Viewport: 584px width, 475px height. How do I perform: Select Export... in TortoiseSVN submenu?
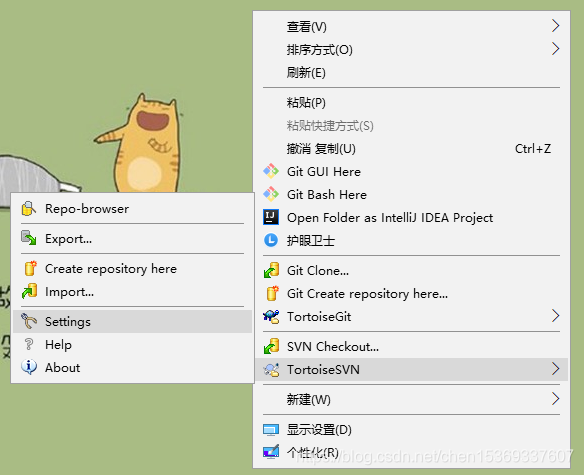click(x=133, y=238)
